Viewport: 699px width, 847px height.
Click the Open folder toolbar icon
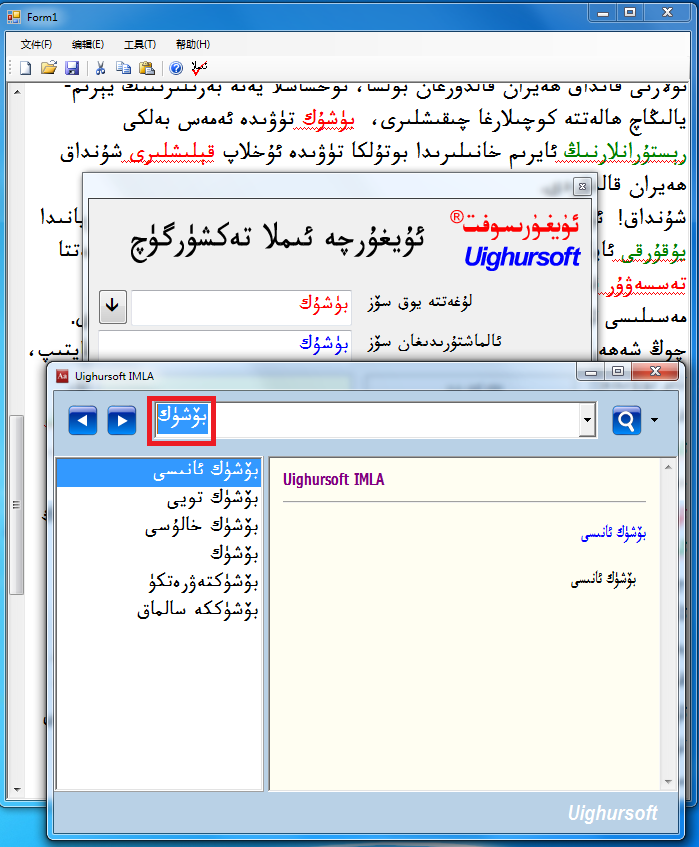point(49,68)
